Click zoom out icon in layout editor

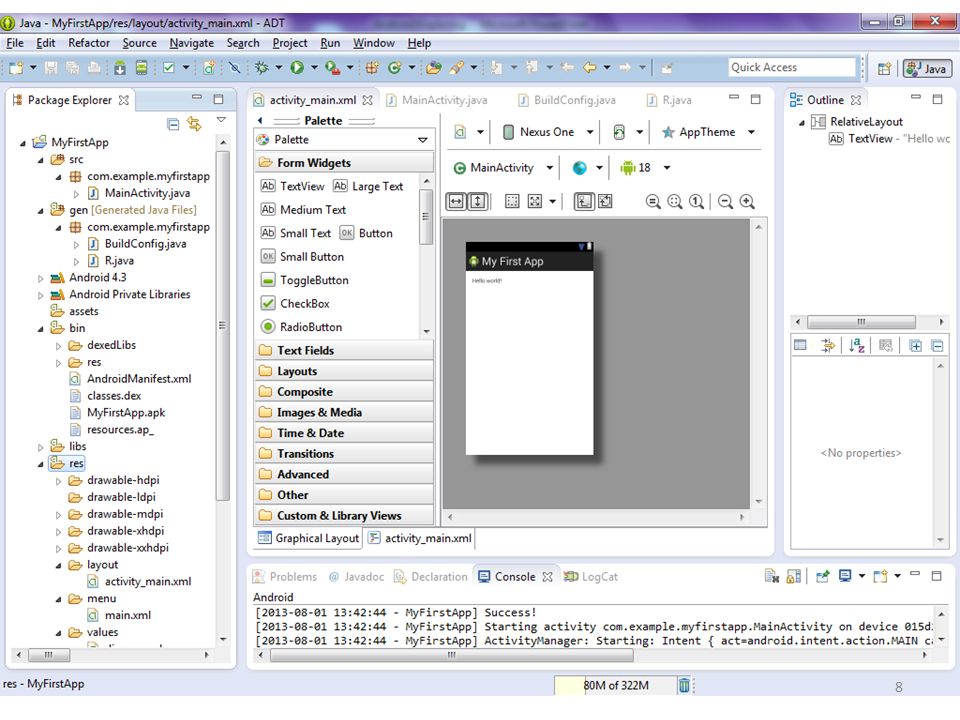(x=726, y=201)
